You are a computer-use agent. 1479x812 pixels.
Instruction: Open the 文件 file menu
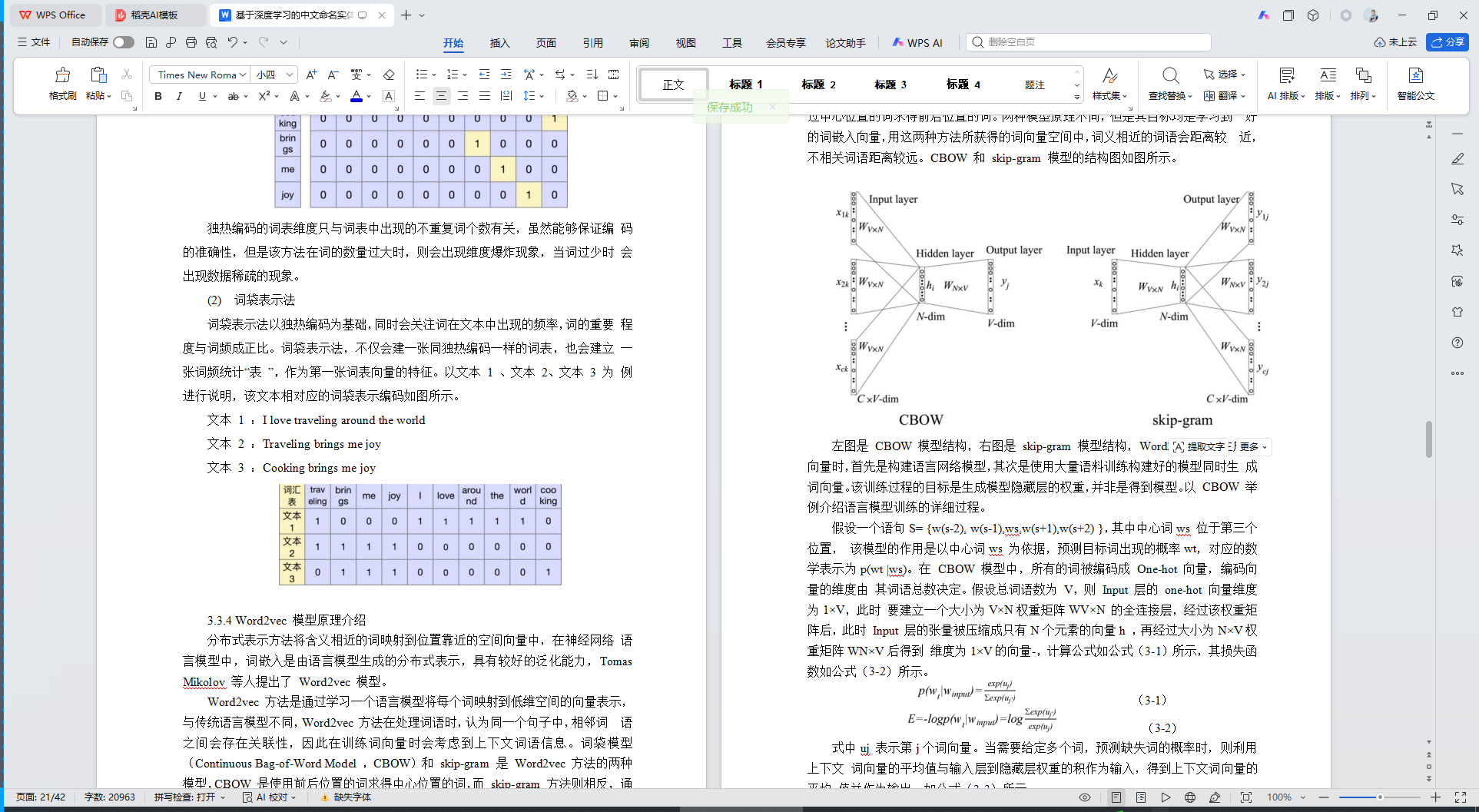click(34, 42)
